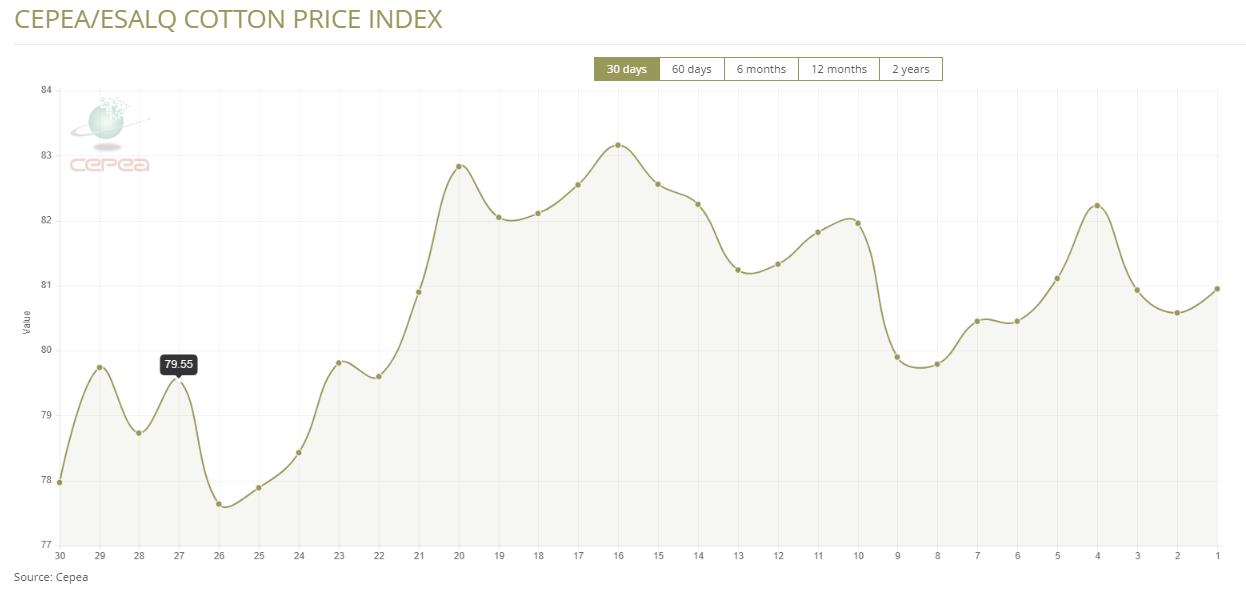Click the data point at day 23
Image resolution: width=1246 pixels, height=594 pixels.
339,362
